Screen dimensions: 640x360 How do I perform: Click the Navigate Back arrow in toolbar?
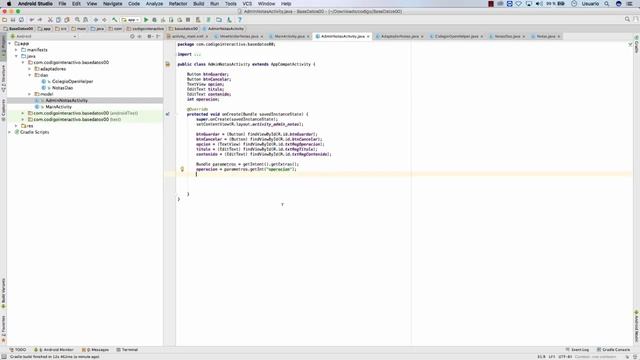[x=96, y=20]
